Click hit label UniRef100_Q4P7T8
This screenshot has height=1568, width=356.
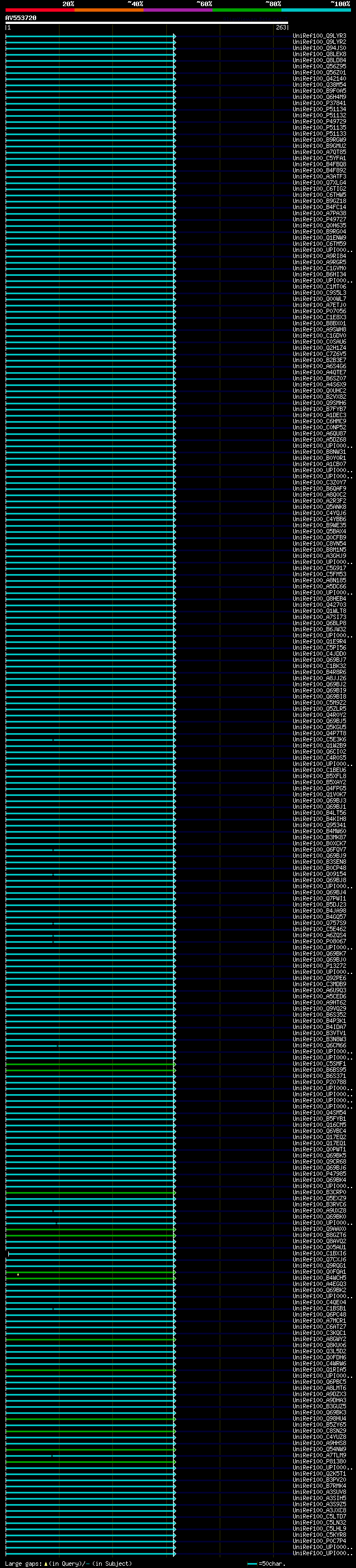pos(319,734)
